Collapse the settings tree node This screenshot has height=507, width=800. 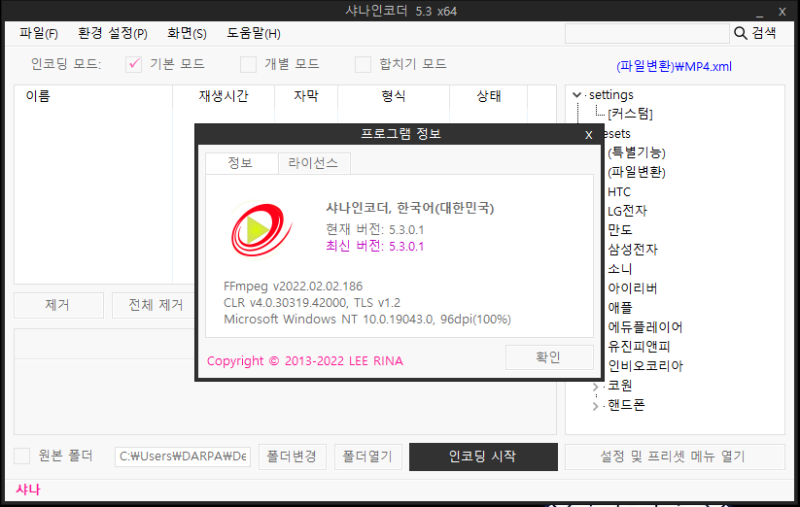577,95
